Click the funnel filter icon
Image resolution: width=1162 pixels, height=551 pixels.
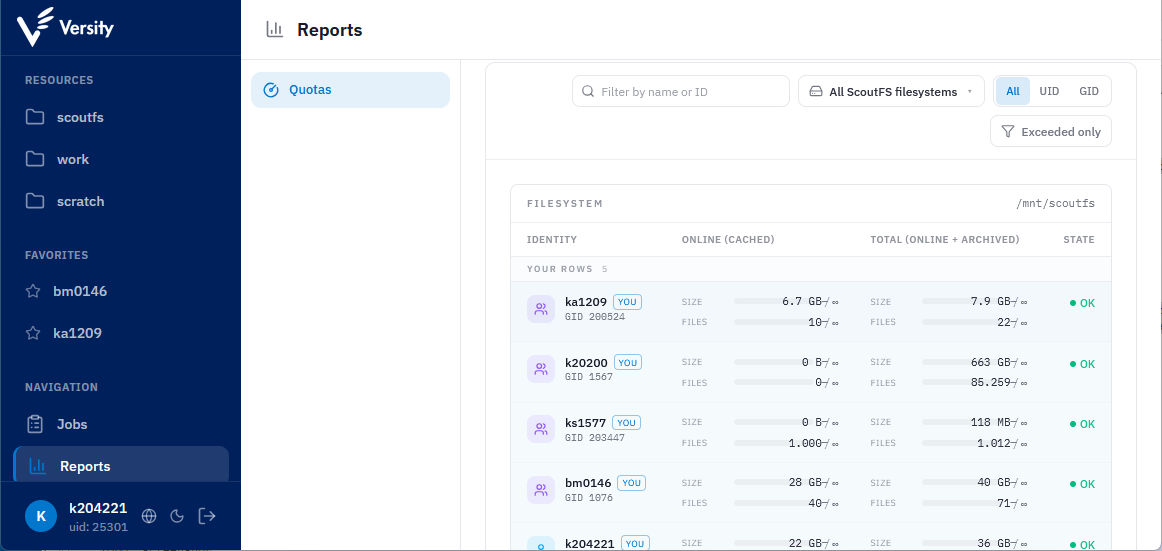click(1008, 131)
